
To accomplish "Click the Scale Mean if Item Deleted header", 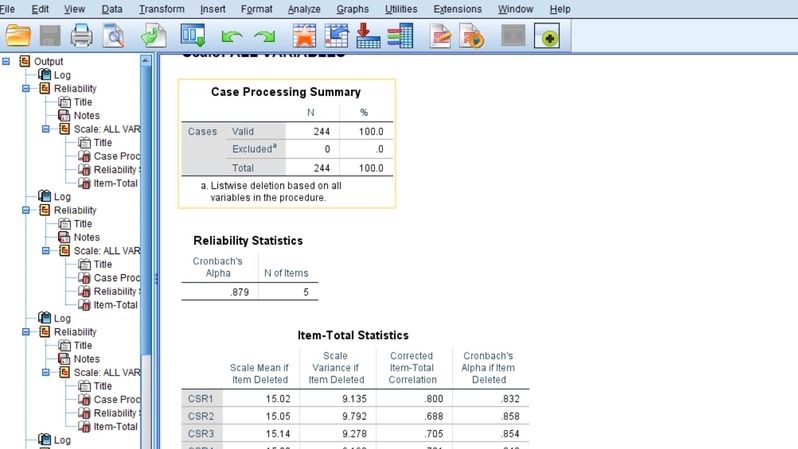I will pyautogui.click(x=260, y=374).
